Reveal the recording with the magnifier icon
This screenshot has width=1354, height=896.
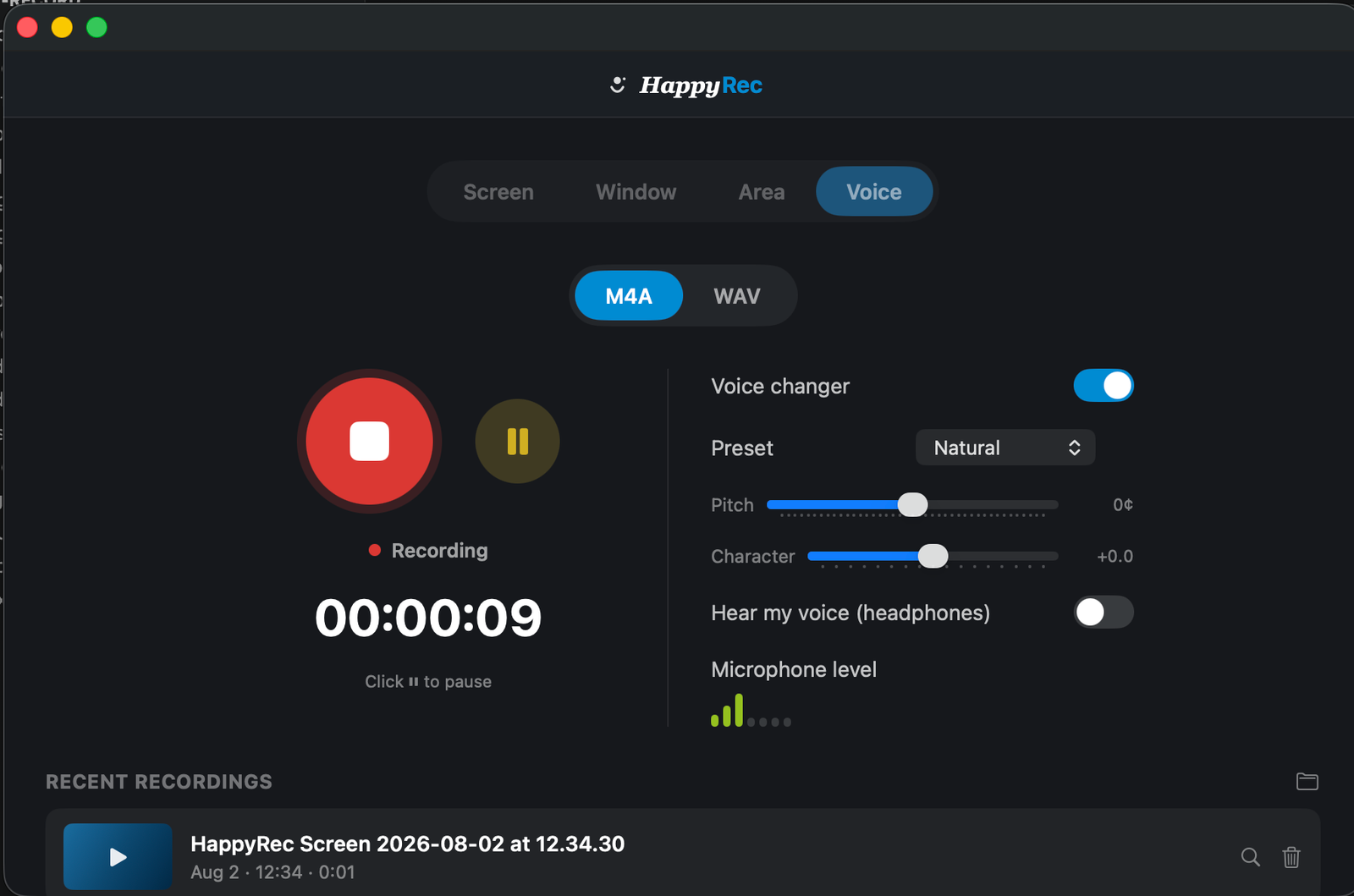(x=1250, y=856)
